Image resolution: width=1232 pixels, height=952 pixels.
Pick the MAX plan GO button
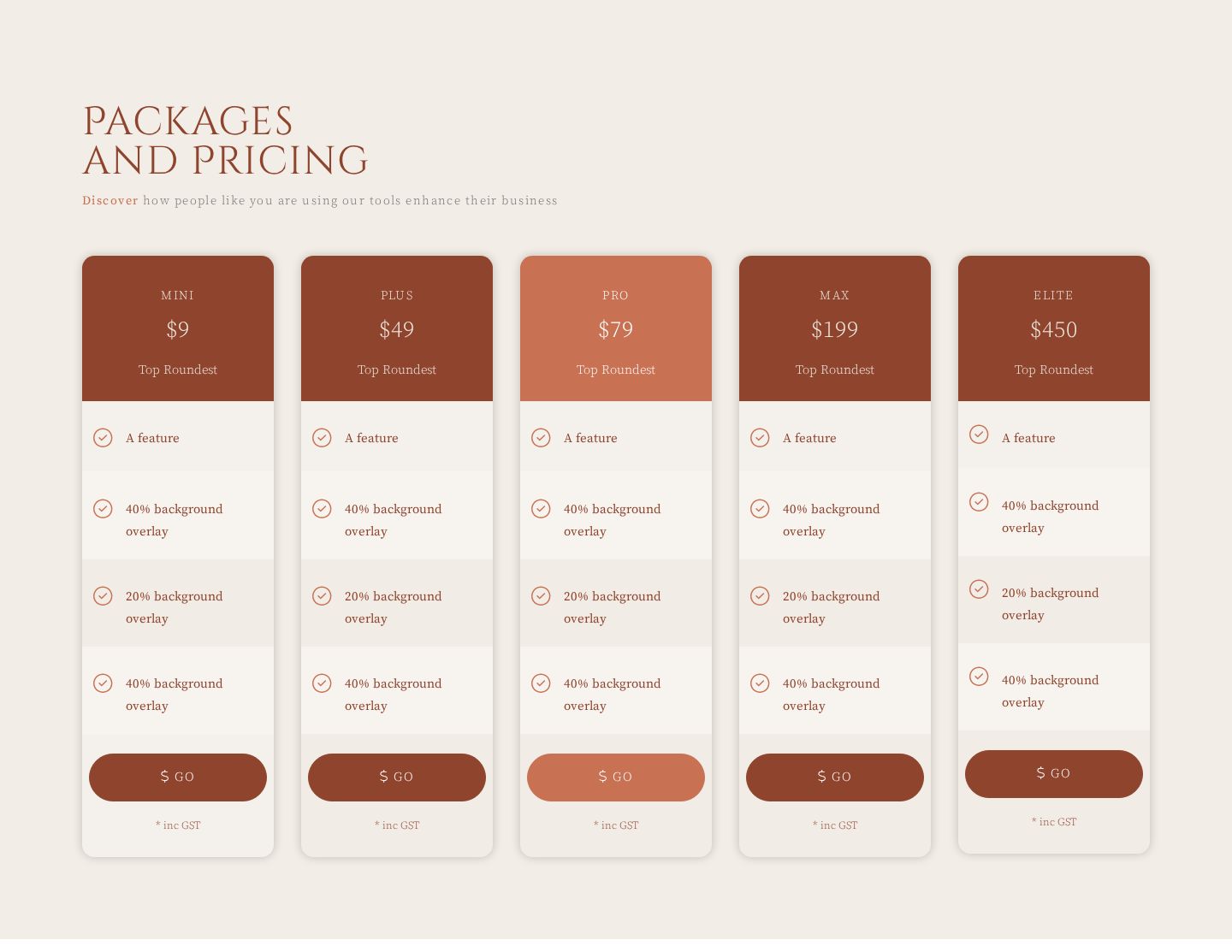835,778
